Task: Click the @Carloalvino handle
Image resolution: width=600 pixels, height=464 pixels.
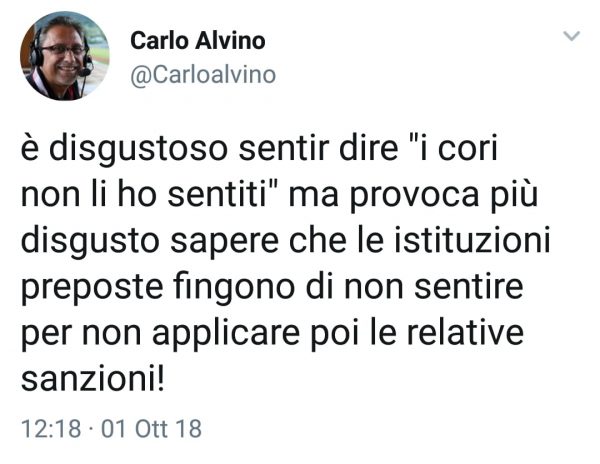Action: coord(203,75)
